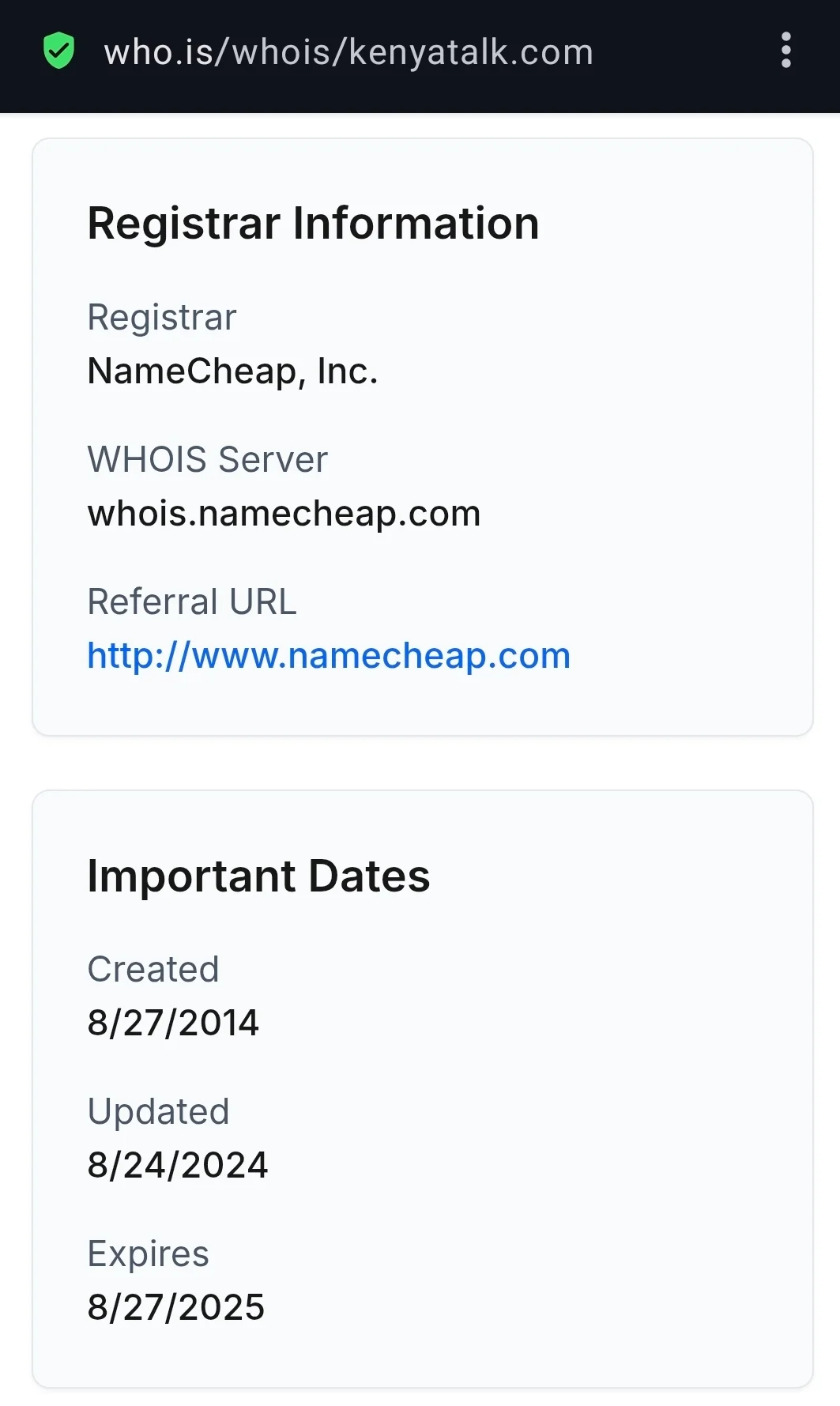Select the NameCheap, Inc. registrar value
Screen dimensions: 840x1406
[232, 371]
